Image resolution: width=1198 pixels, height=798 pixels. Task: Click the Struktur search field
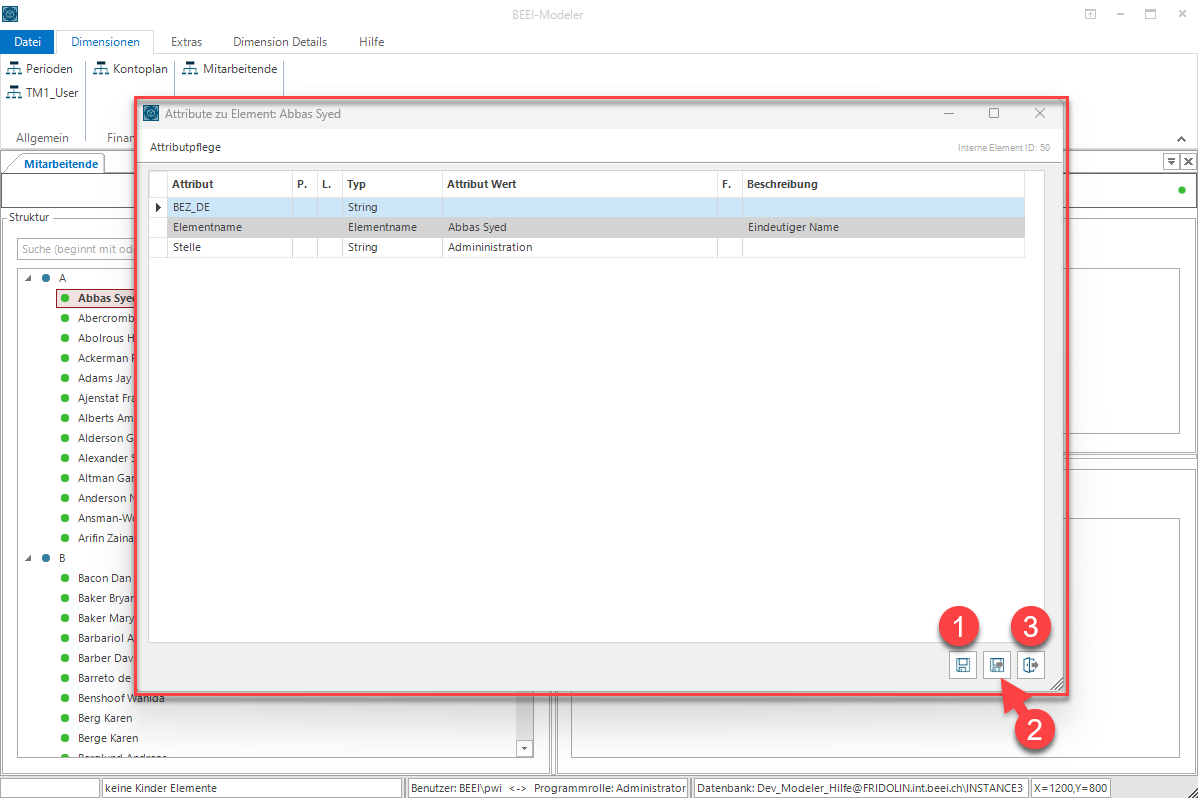(x=76, y=249)
